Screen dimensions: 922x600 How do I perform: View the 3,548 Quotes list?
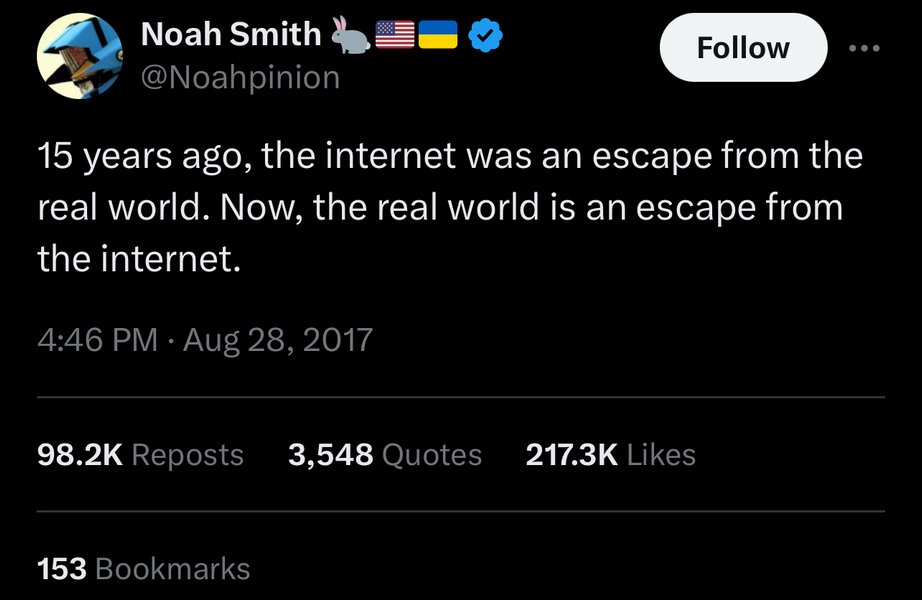pyautogui.click(x=385, y=455)
